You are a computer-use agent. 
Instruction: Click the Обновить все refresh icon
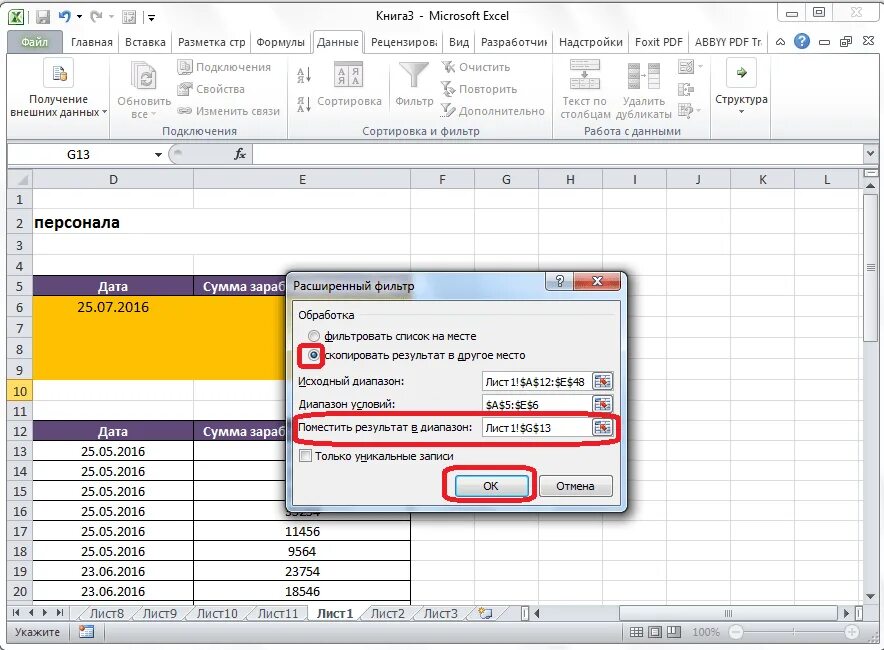tap(144, 76)
